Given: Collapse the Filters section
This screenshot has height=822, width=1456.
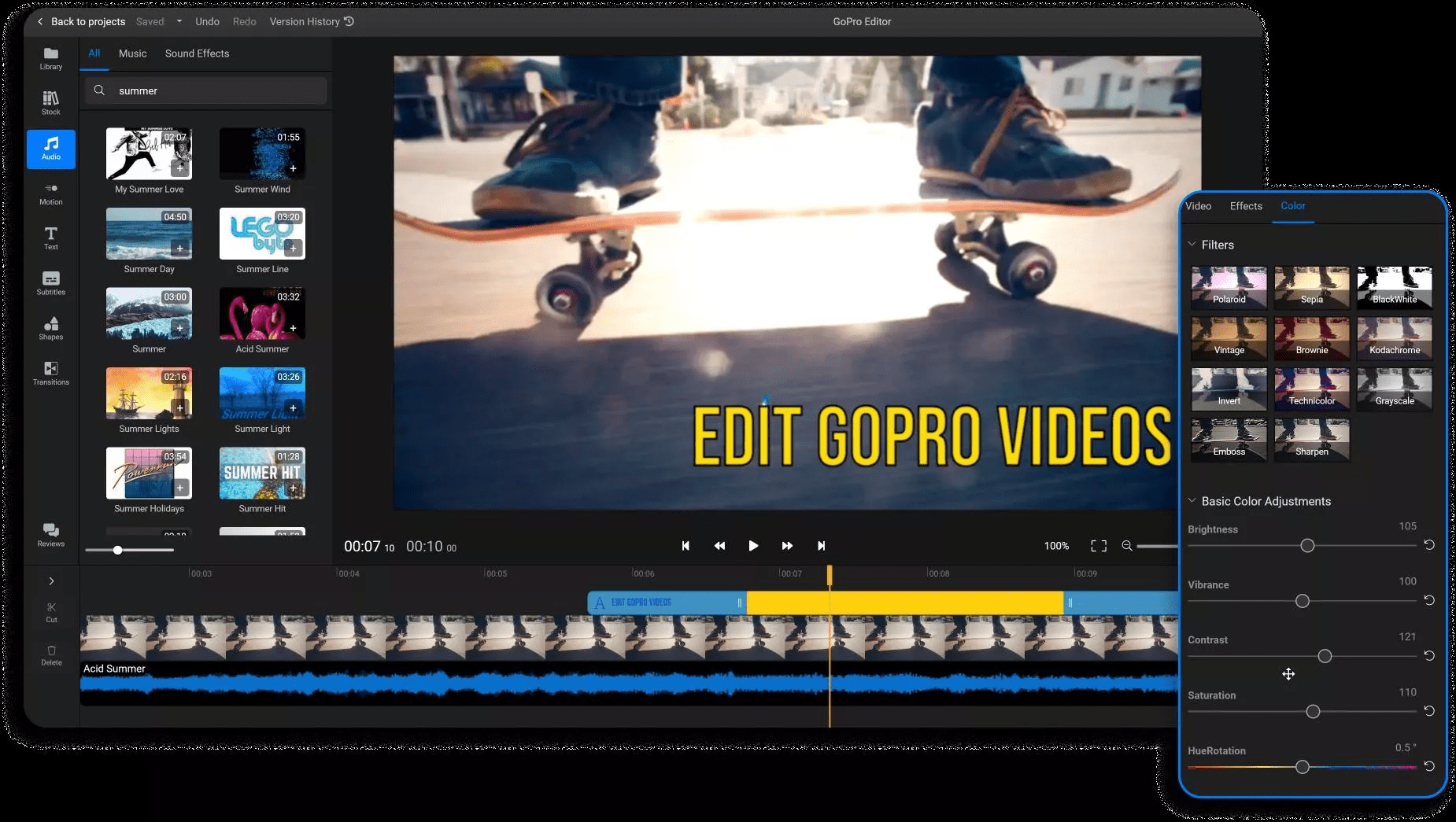Looking at the screenshot, I should 1193,245.
